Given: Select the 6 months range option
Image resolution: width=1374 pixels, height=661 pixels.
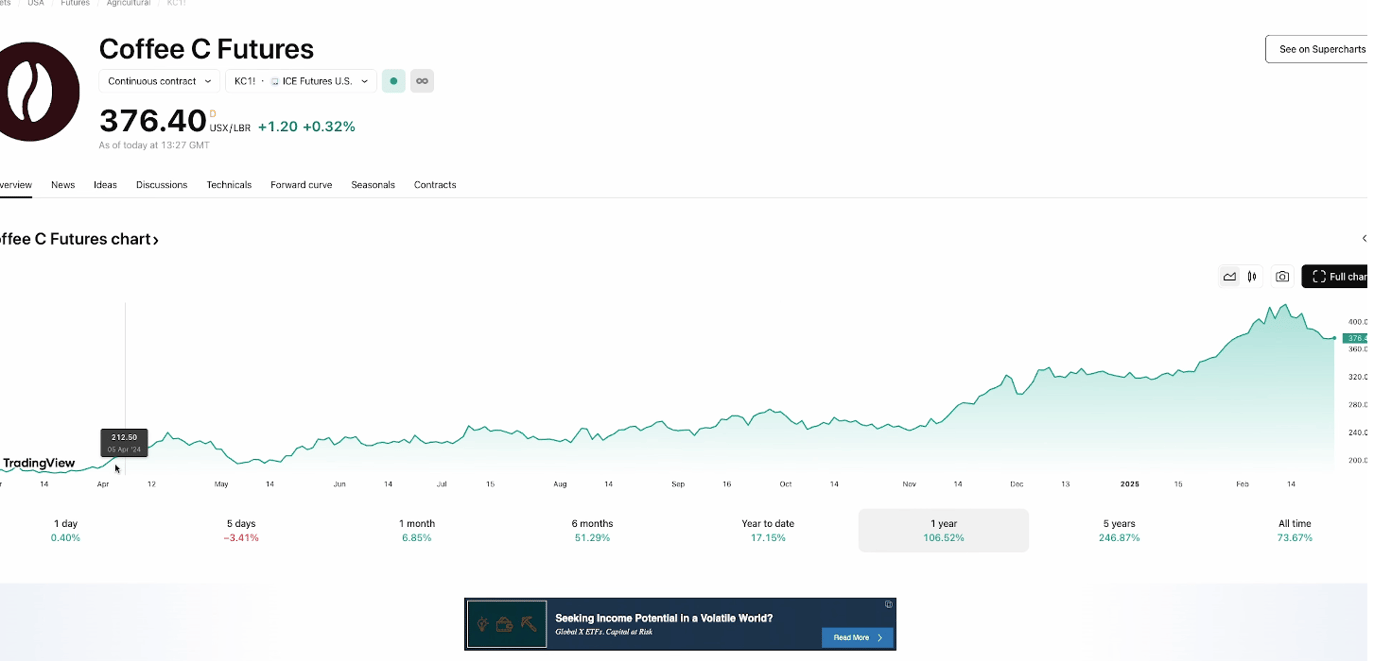Looking at the screenshot, I should [592, 530].
